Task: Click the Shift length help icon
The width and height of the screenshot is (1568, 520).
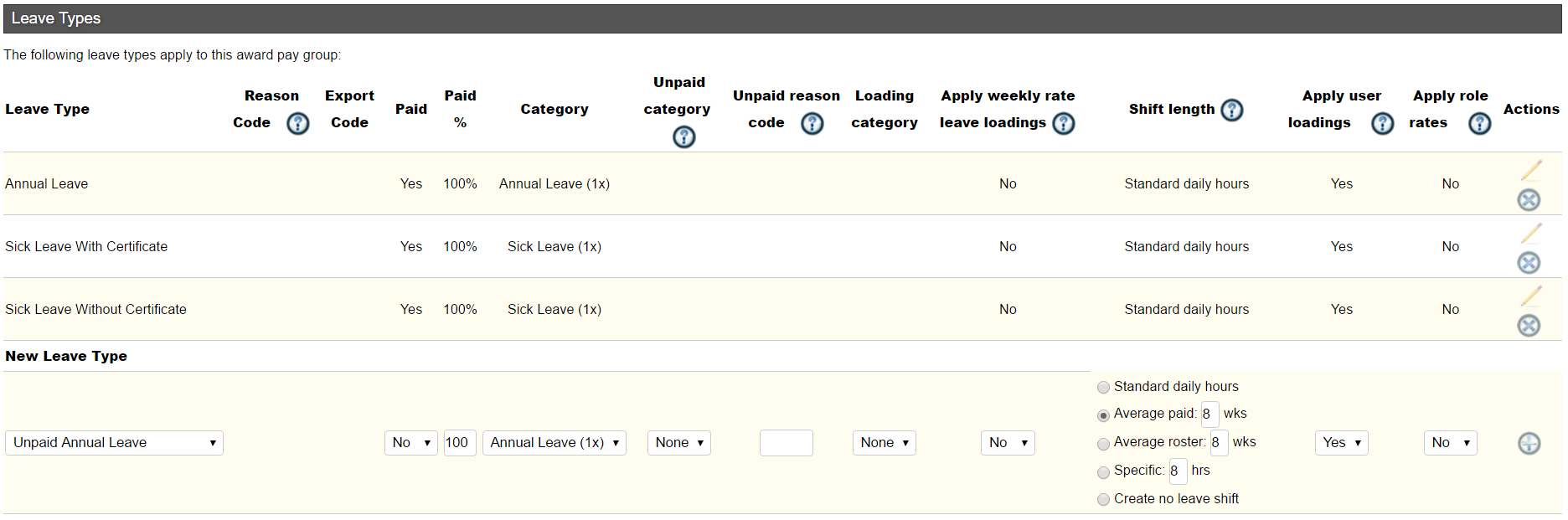Action: point(1231,110)
